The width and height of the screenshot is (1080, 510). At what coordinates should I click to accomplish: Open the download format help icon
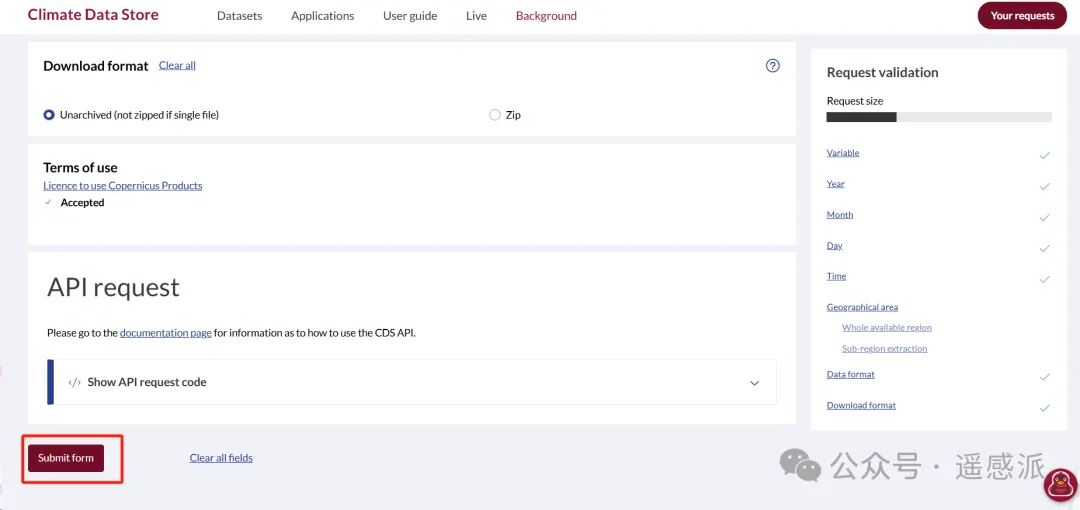click(773, 65)
